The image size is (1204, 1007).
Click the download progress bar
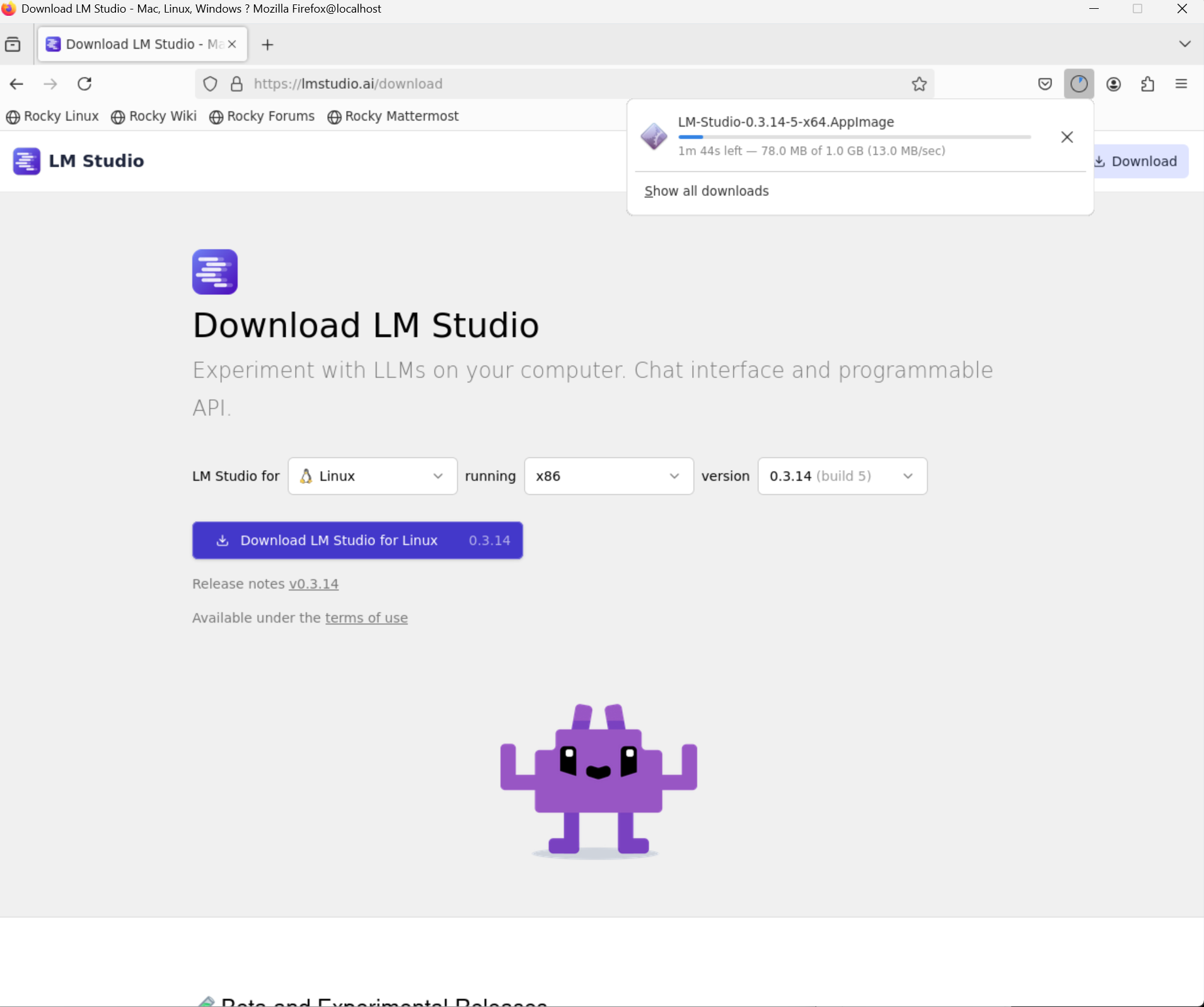point(854,137)
